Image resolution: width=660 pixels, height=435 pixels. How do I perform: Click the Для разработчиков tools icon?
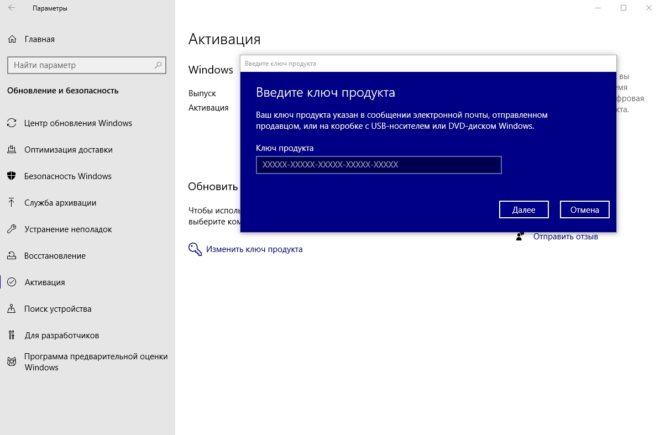[x=12, y=335]
